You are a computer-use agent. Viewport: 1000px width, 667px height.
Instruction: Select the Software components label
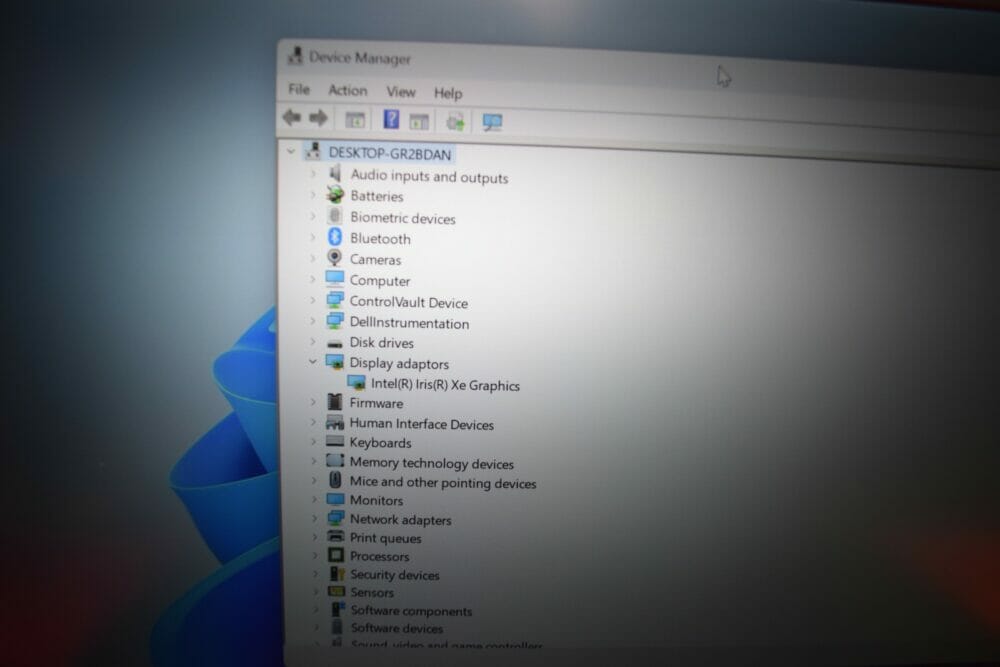tap(411, 611)
